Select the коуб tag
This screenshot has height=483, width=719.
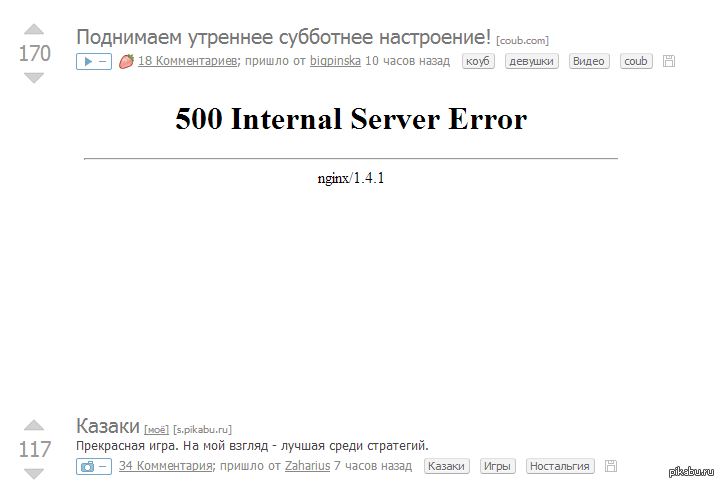478,61
